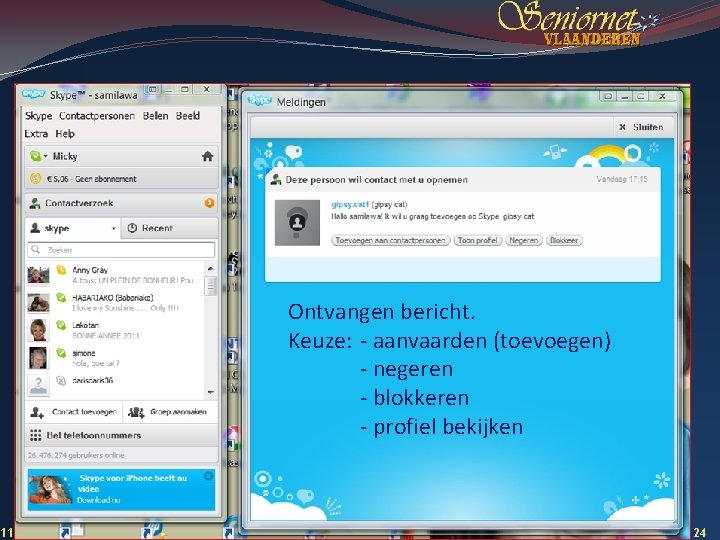
Task: Click the Skype Home house icon
Action: tap(208, 157)
